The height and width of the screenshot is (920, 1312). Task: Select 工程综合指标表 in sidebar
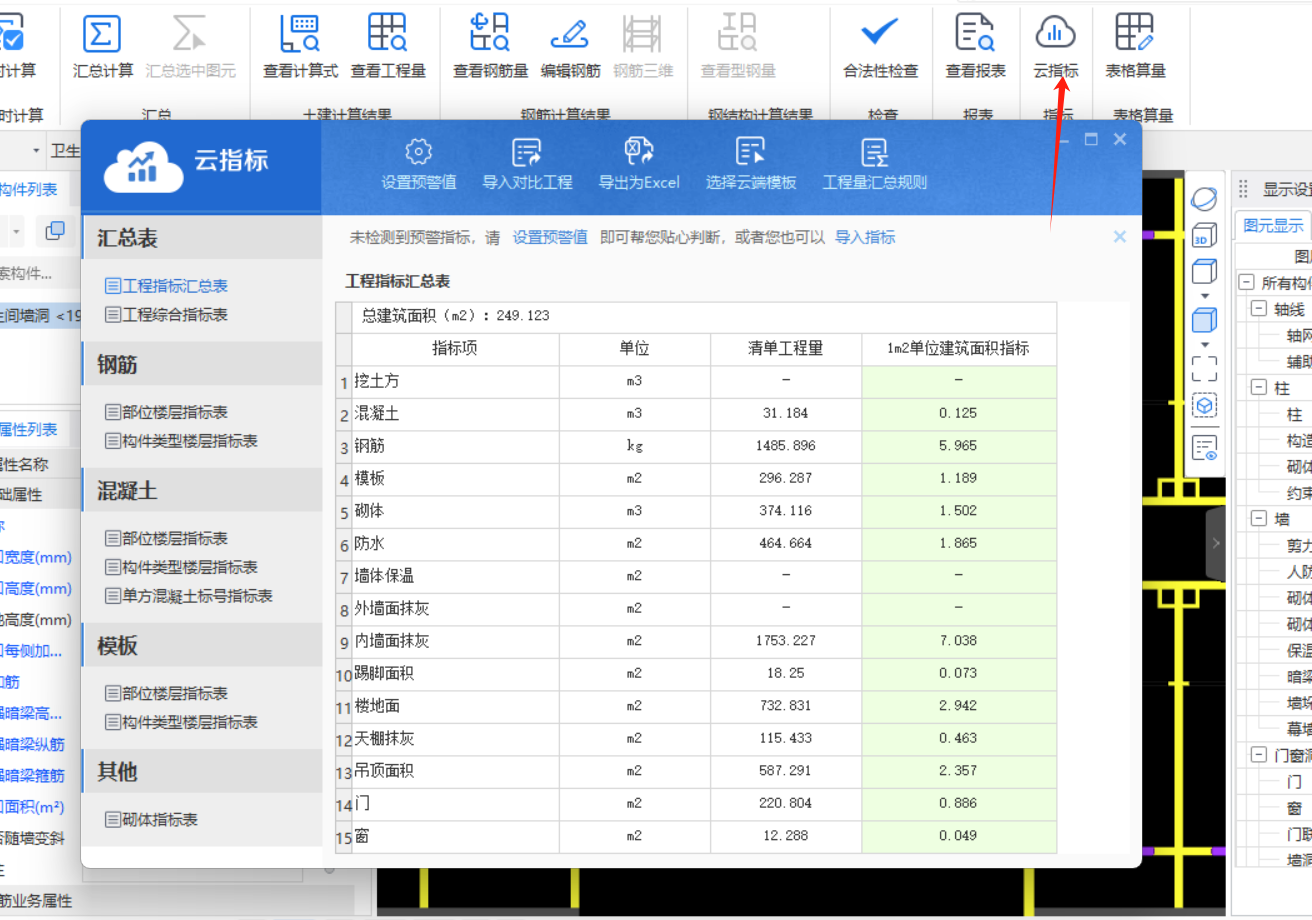click(x=166, y=315)
